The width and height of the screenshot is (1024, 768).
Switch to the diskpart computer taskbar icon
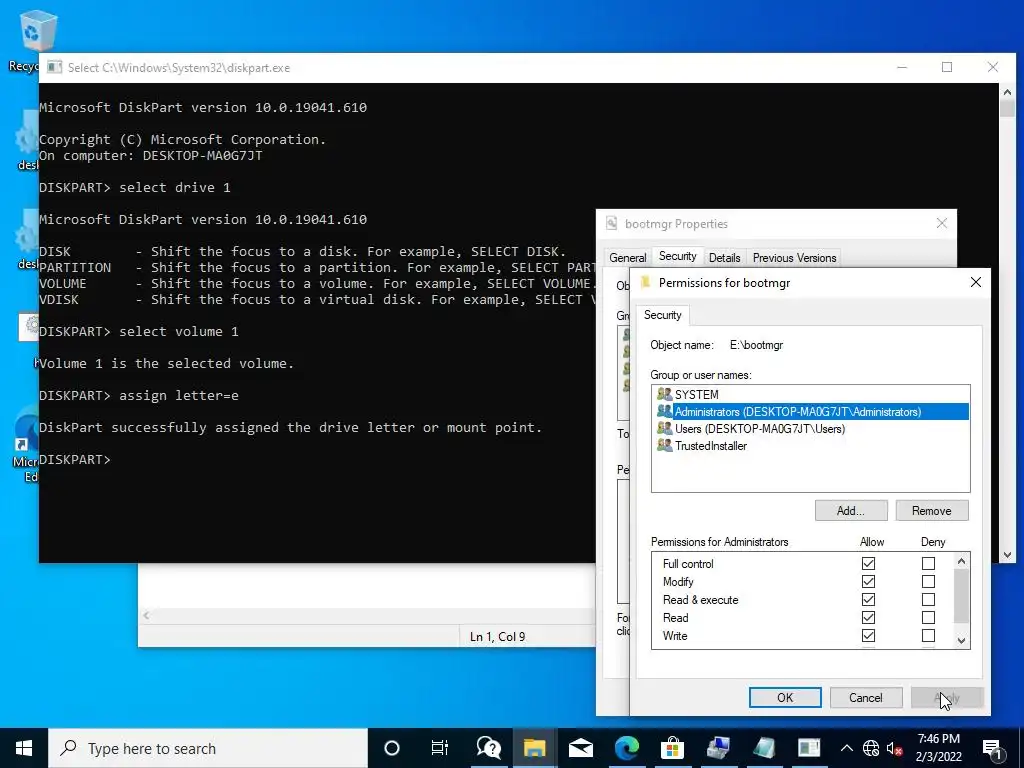pyautogui.click(x=718, y=748)
